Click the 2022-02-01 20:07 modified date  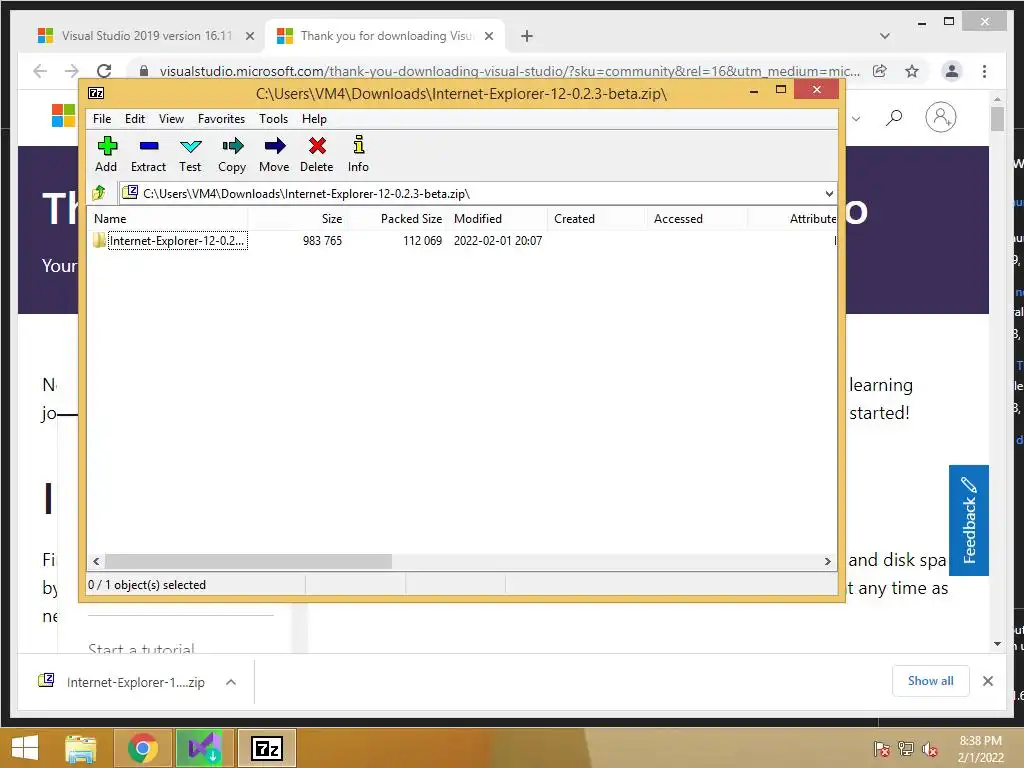click(x=498, y=240)
